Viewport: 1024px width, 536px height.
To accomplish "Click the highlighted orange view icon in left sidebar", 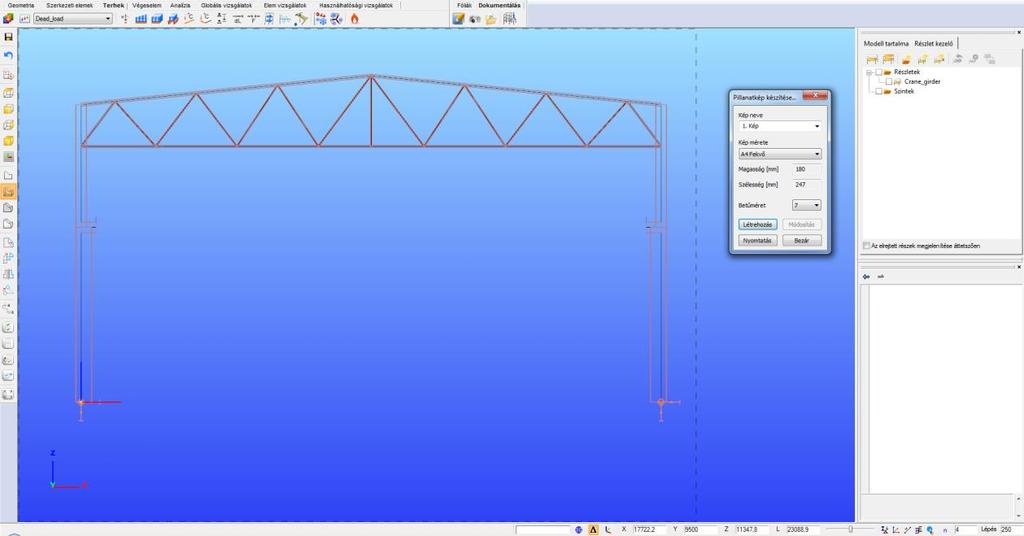I will click(8, 191).
